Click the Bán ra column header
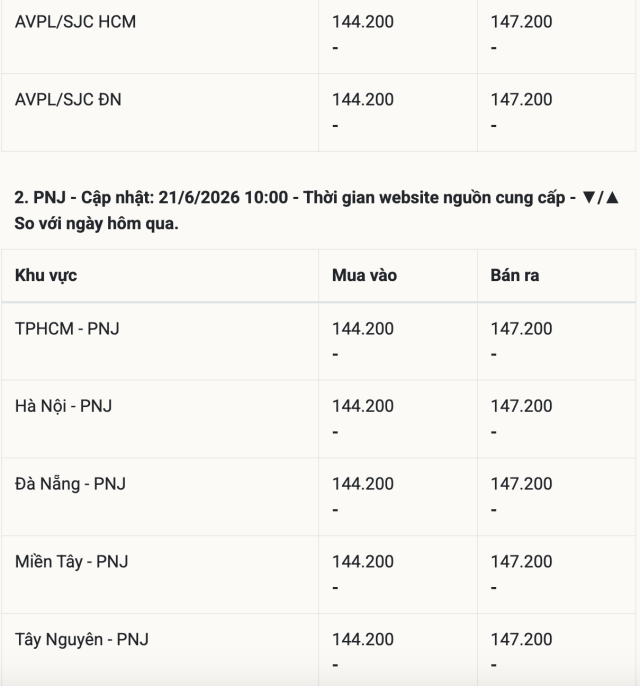The height and width of the screenshot is (686, 640). tap(514, 276)
